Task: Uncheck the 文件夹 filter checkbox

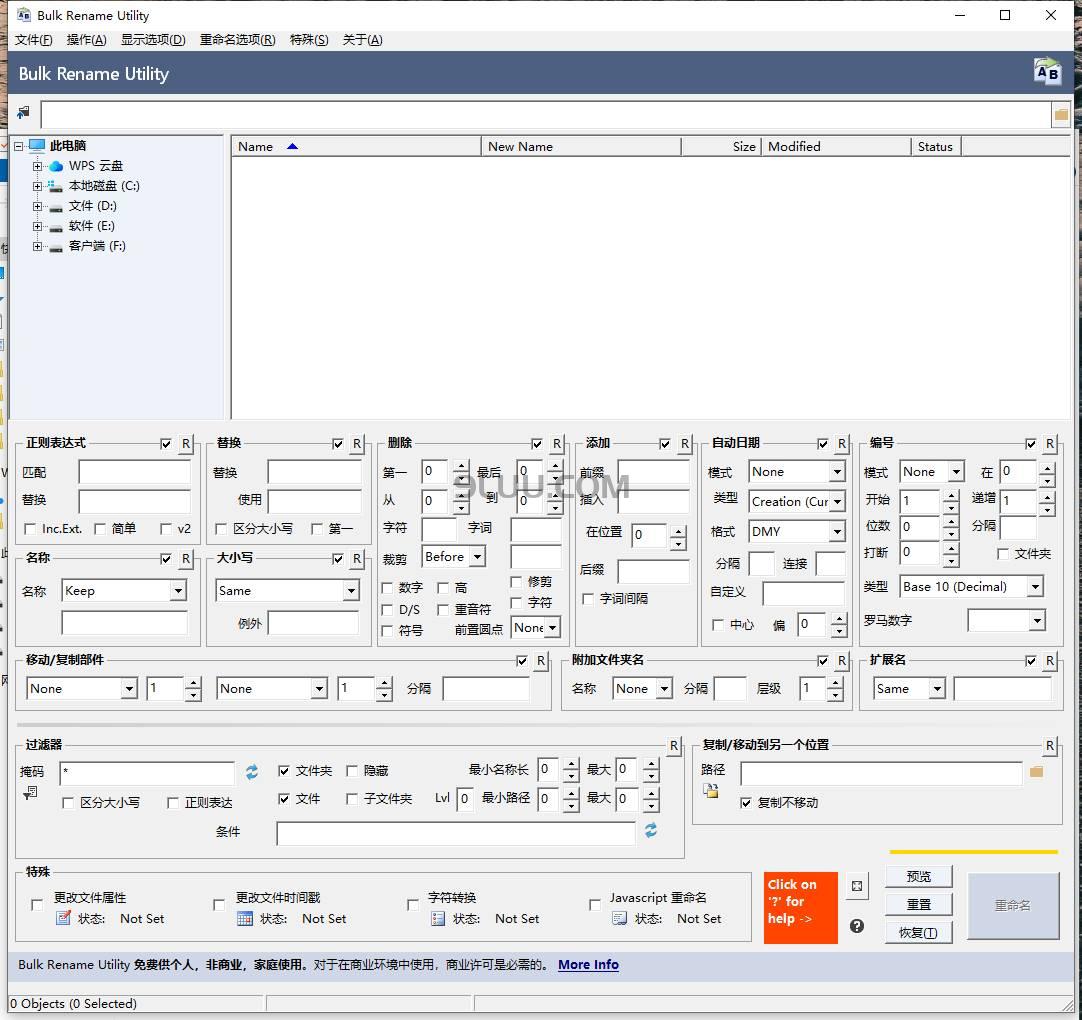Action: tap(284, 771)
